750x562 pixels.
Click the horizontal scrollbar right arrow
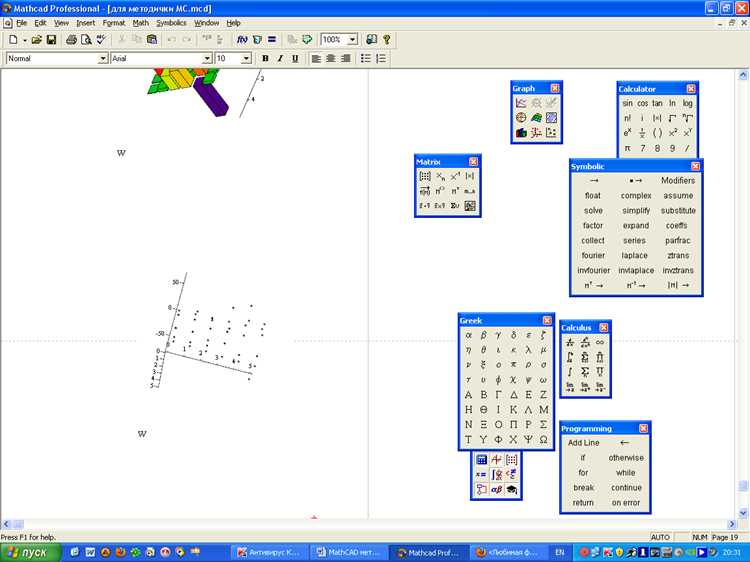click(x=731, y=524)
